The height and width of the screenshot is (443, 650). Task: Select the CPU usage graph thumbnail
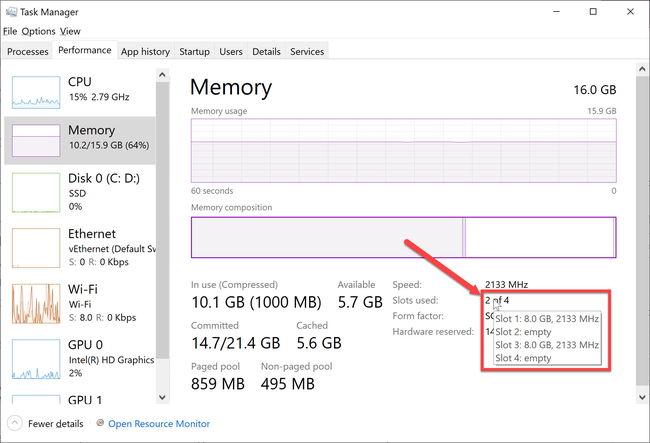pyautogui.click(x=35, y=91)
